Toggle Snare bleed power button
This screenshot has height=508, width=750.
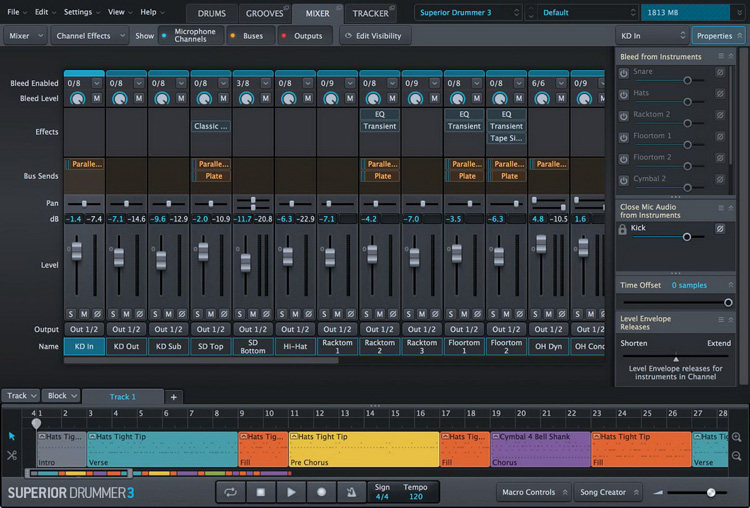coord(624,72)
